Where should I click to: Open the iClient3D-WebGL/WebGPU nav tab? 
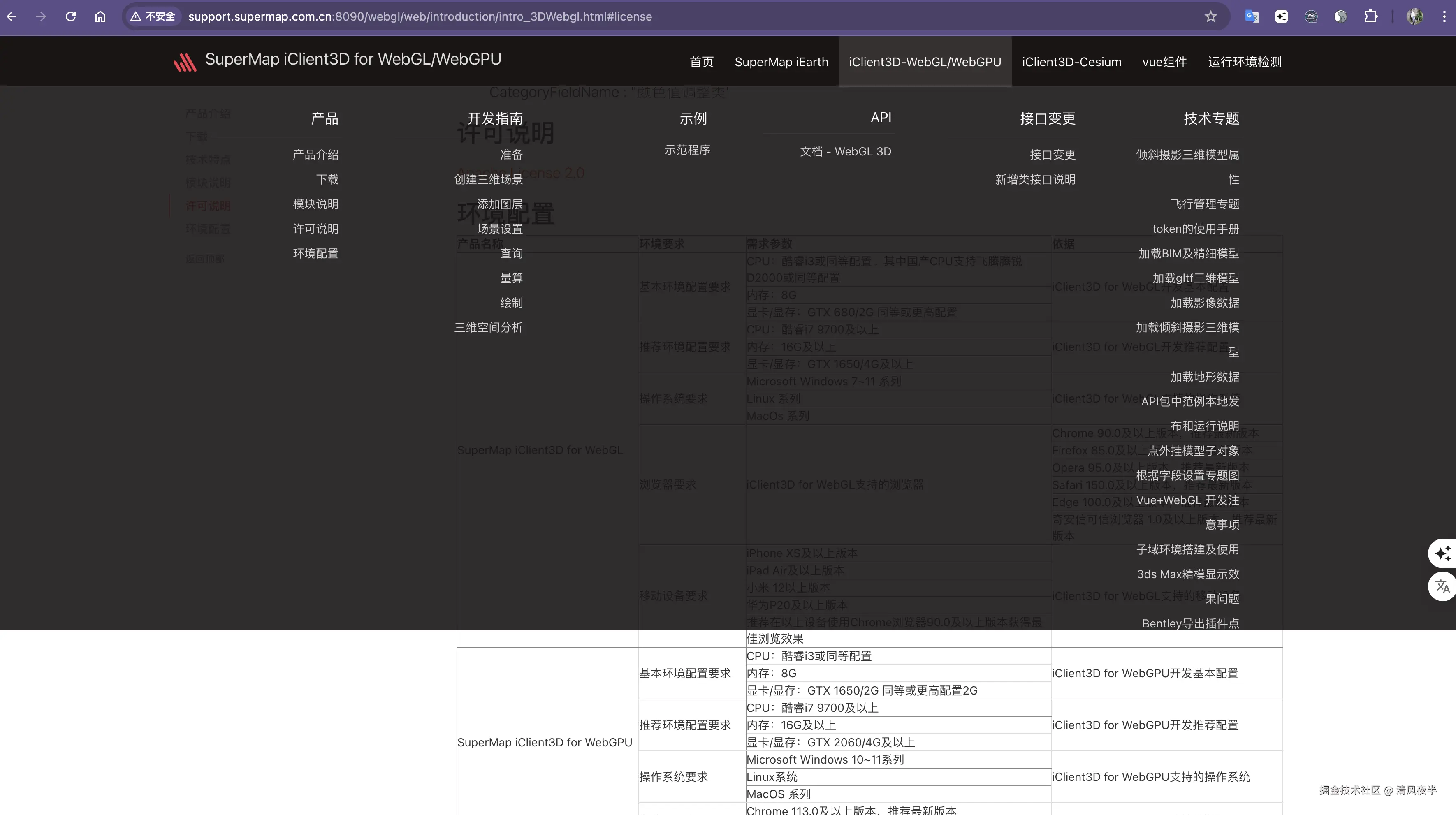pos(925,62)
